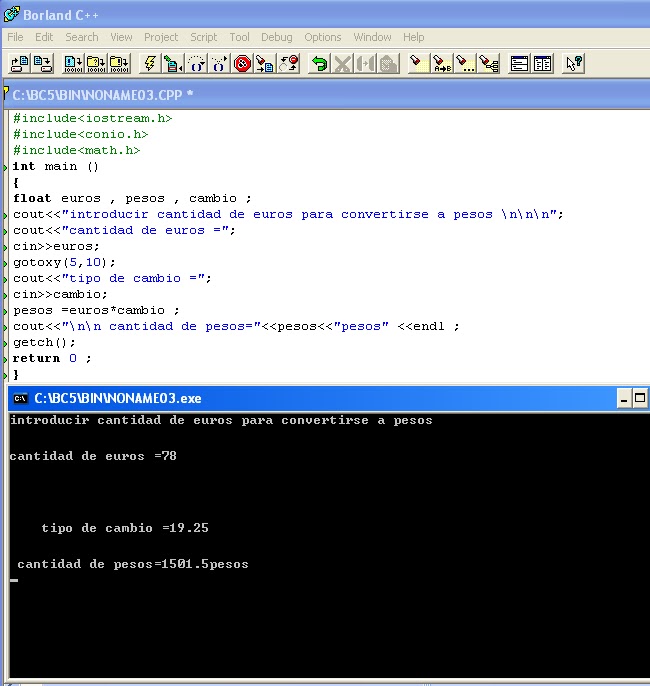
Task: Click gutter marker beside 'return 0 ;' line
Action: pos(5,359)
